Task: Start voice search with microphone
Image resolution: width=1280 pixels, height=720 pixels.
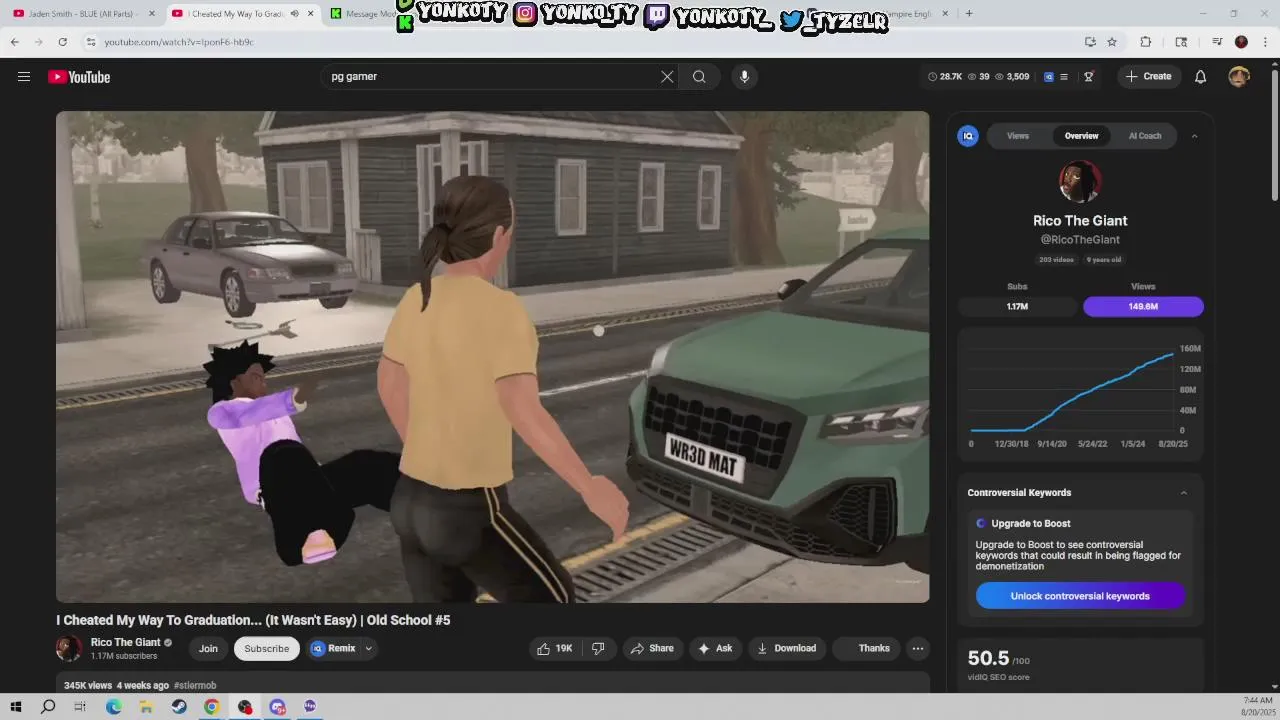Action: pyautogui.click(x=744, y=77)
